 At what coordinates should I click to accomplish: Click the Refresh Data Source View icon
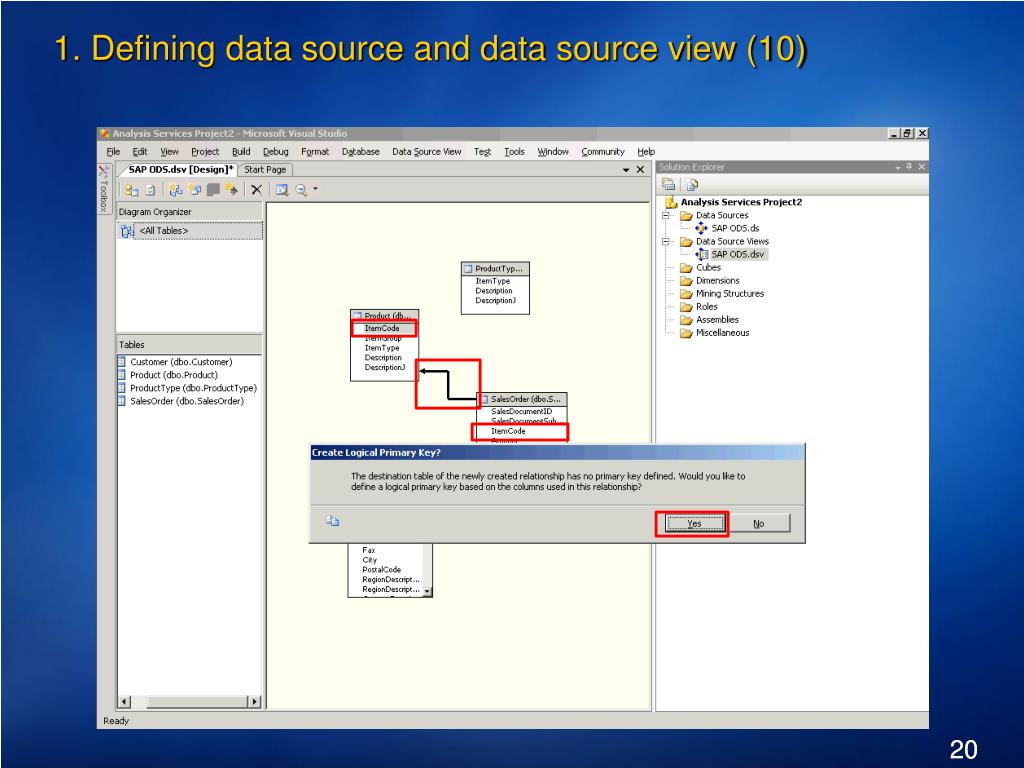tap(150, 189)
